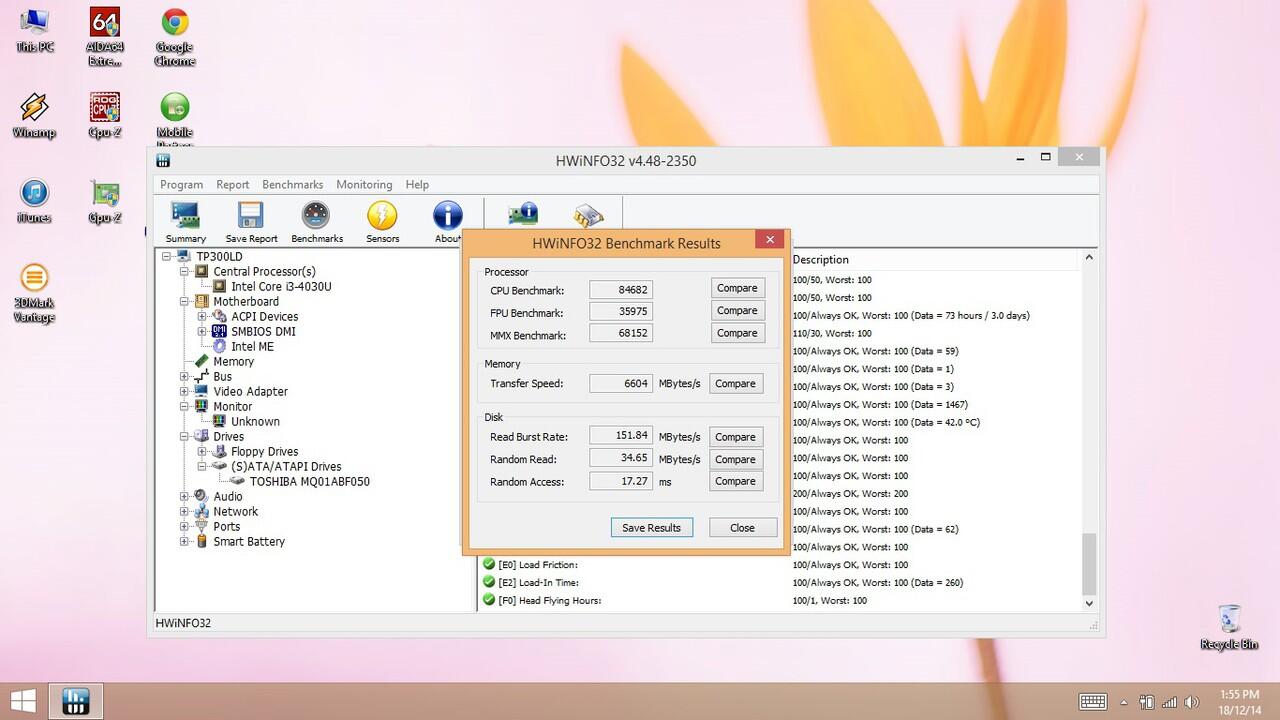Select the Intel ME tree item
This screenshot has height=720, width=1280.
click(252, 347)
